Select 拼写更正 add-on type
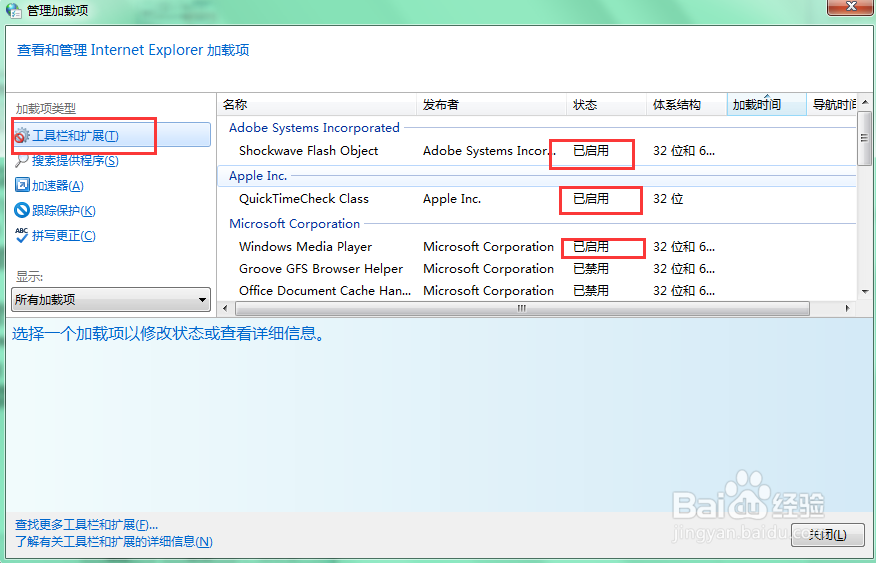The height and width of the screenshot is (563, 876). tap(64, 236)
